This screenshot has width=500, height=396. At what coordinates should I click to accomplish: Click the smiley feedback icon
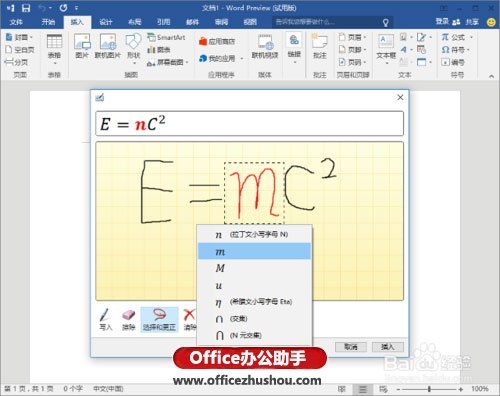tap(491, 22)
